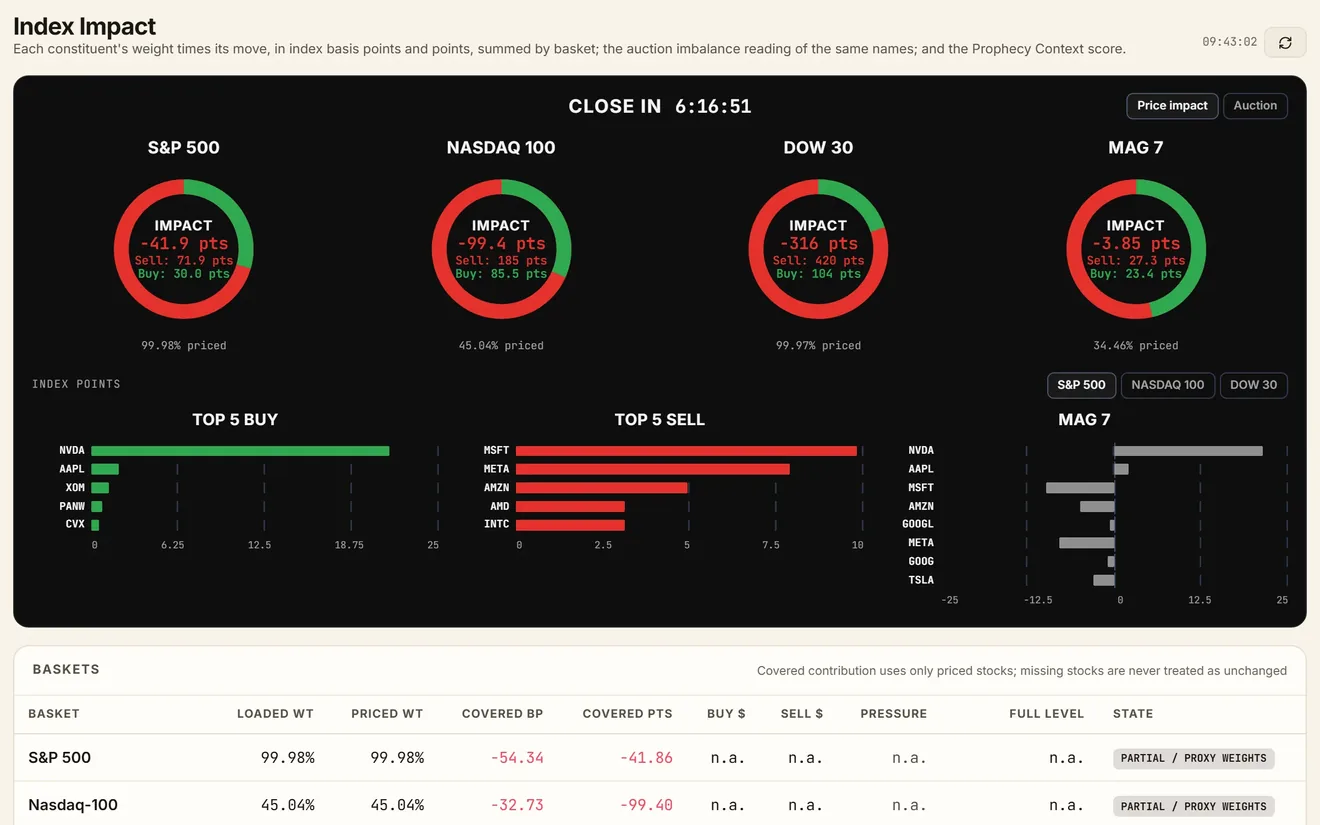Click the GOOGL label in MAG 7 chart

click(918, 524)
